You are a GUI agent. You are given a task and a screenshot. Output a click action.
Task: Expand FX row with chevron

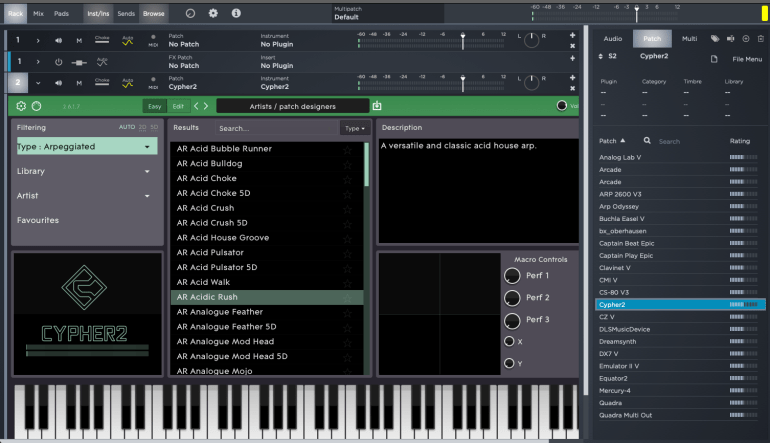pos(38,62)
